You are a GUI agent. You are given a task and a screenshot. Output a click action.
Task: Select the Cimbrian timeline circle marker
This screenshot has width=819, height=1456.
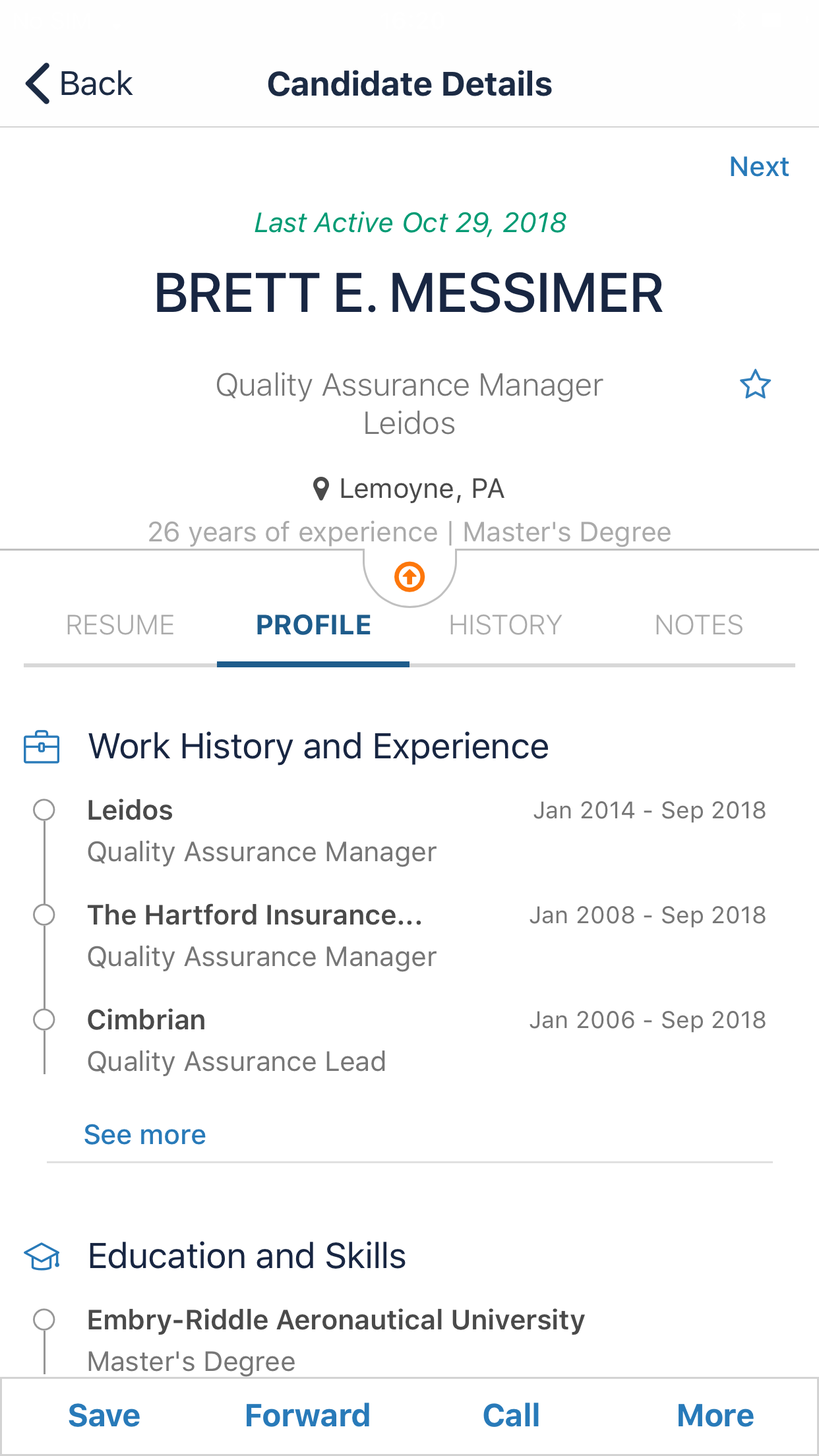click(x=44, y=1019)
